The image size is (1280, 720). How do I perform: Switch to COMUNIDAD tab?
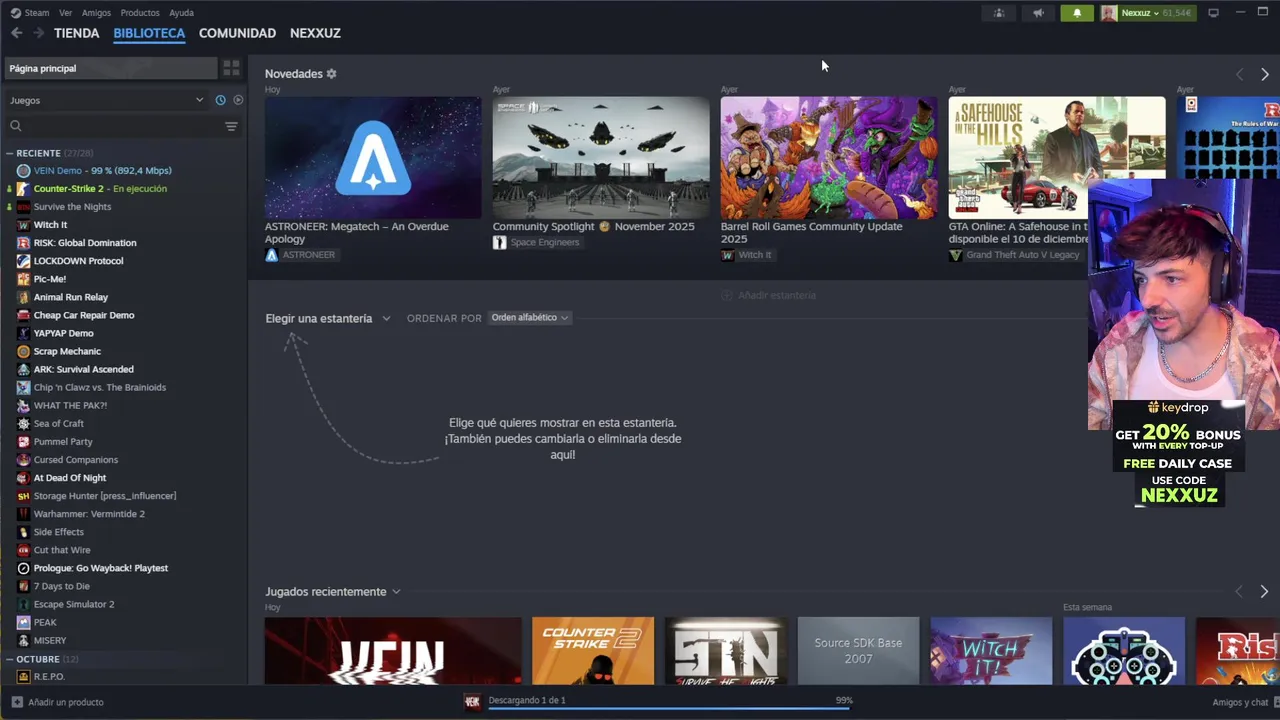[x=237, y=33]
